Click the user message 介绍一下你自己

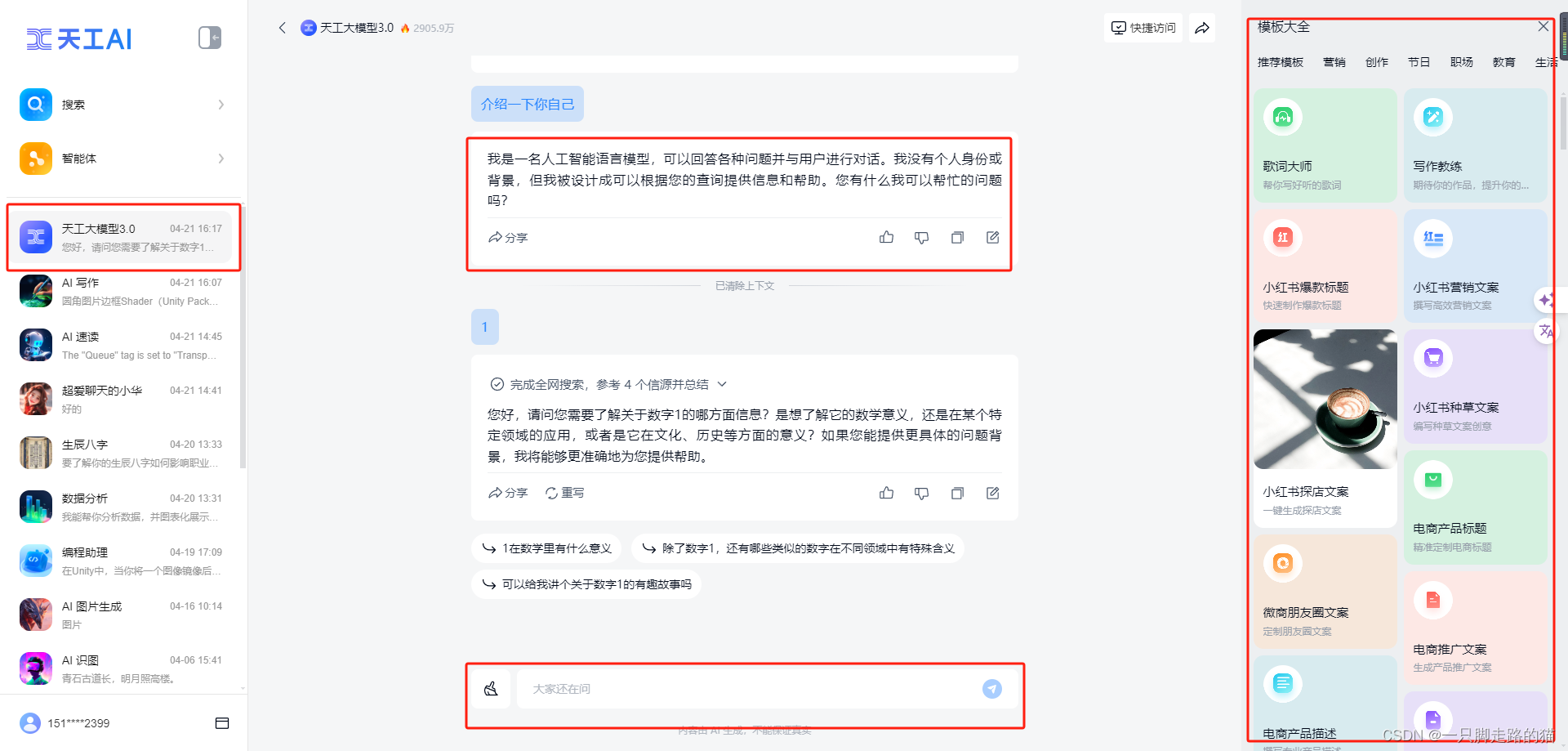tap(528, 104)
